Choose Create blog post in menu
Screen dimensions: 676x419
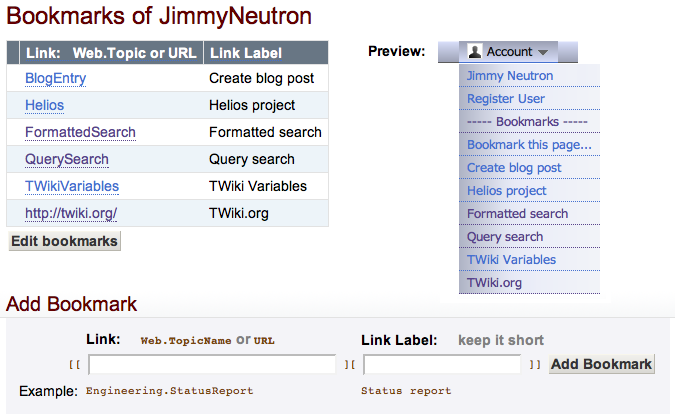pos(514,168)
